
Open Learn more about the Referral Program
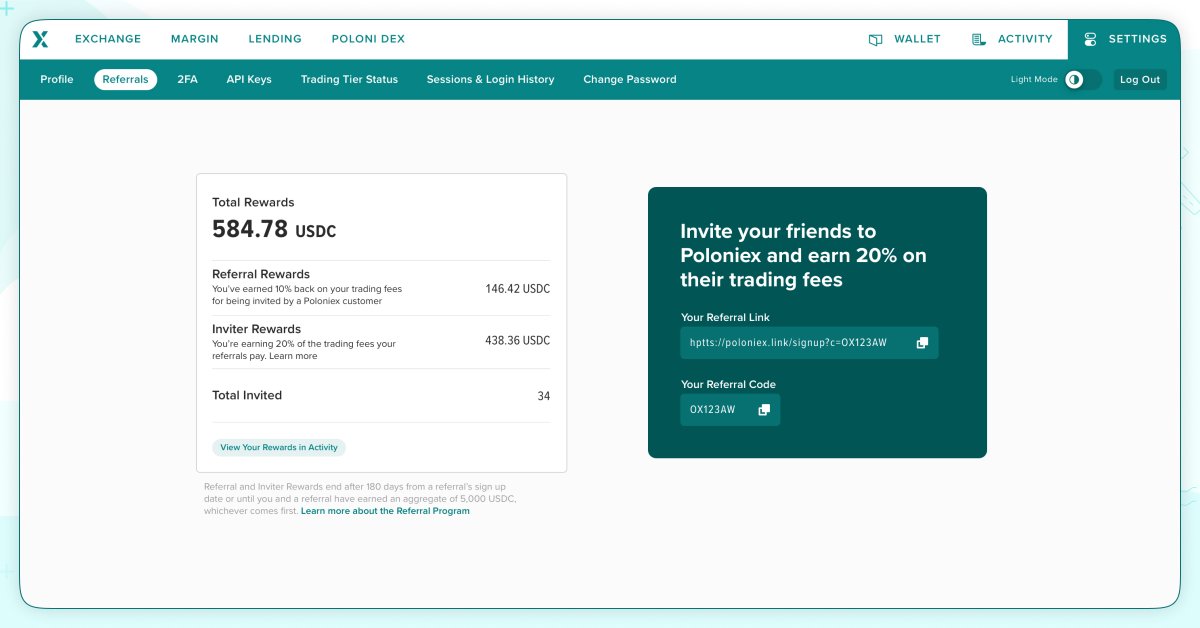click(x=385, y=511)
